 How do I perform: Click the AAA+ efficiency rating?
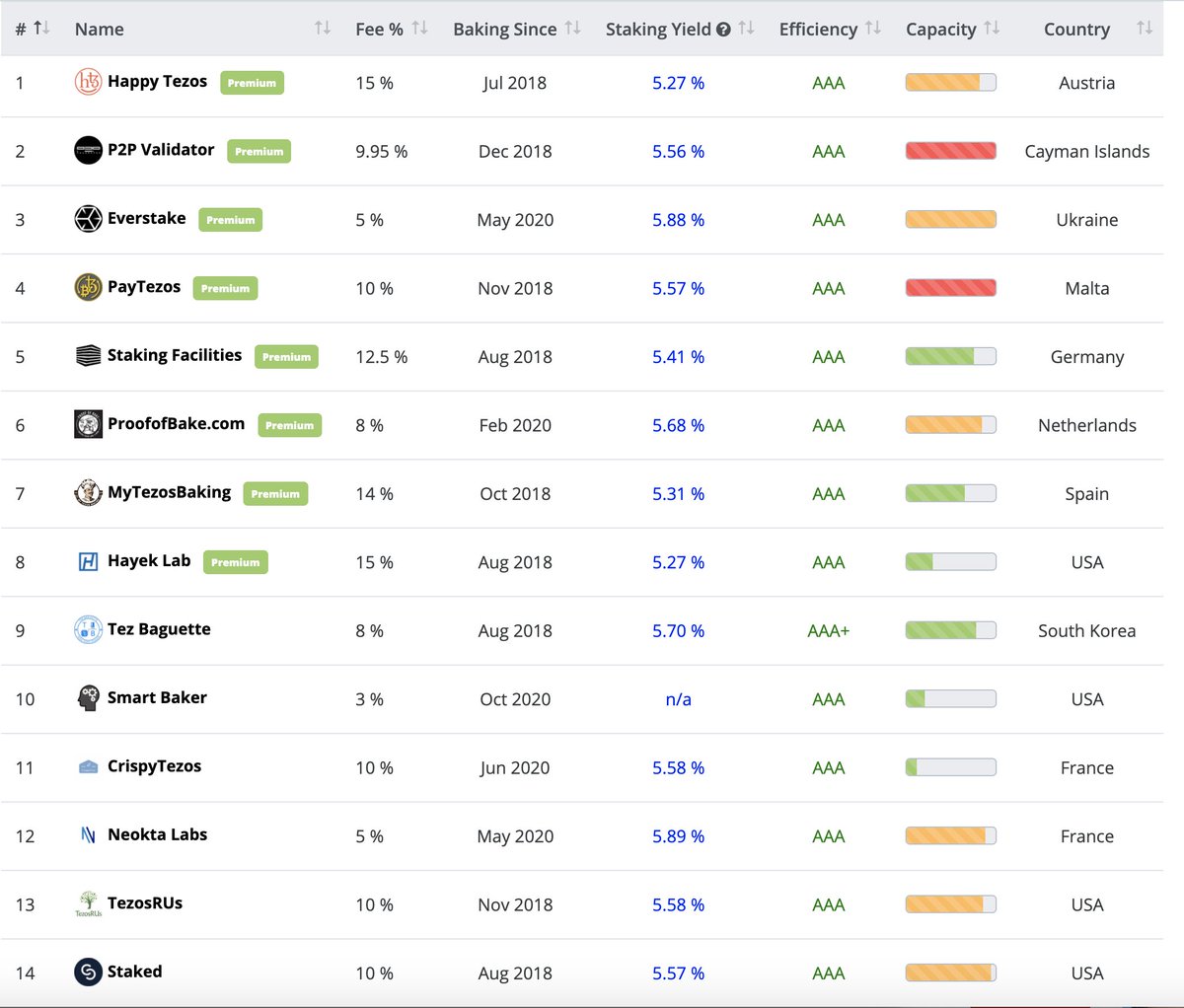coord(828,631)
